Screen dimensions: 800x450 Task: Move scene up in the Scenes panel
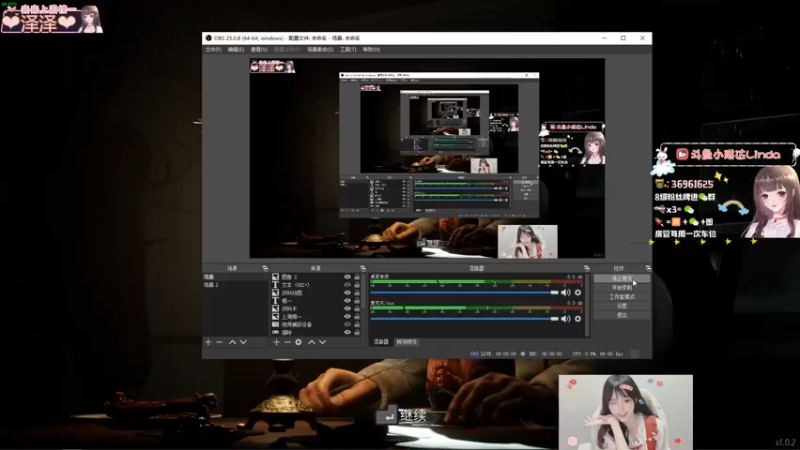click(x=232, y=342)
